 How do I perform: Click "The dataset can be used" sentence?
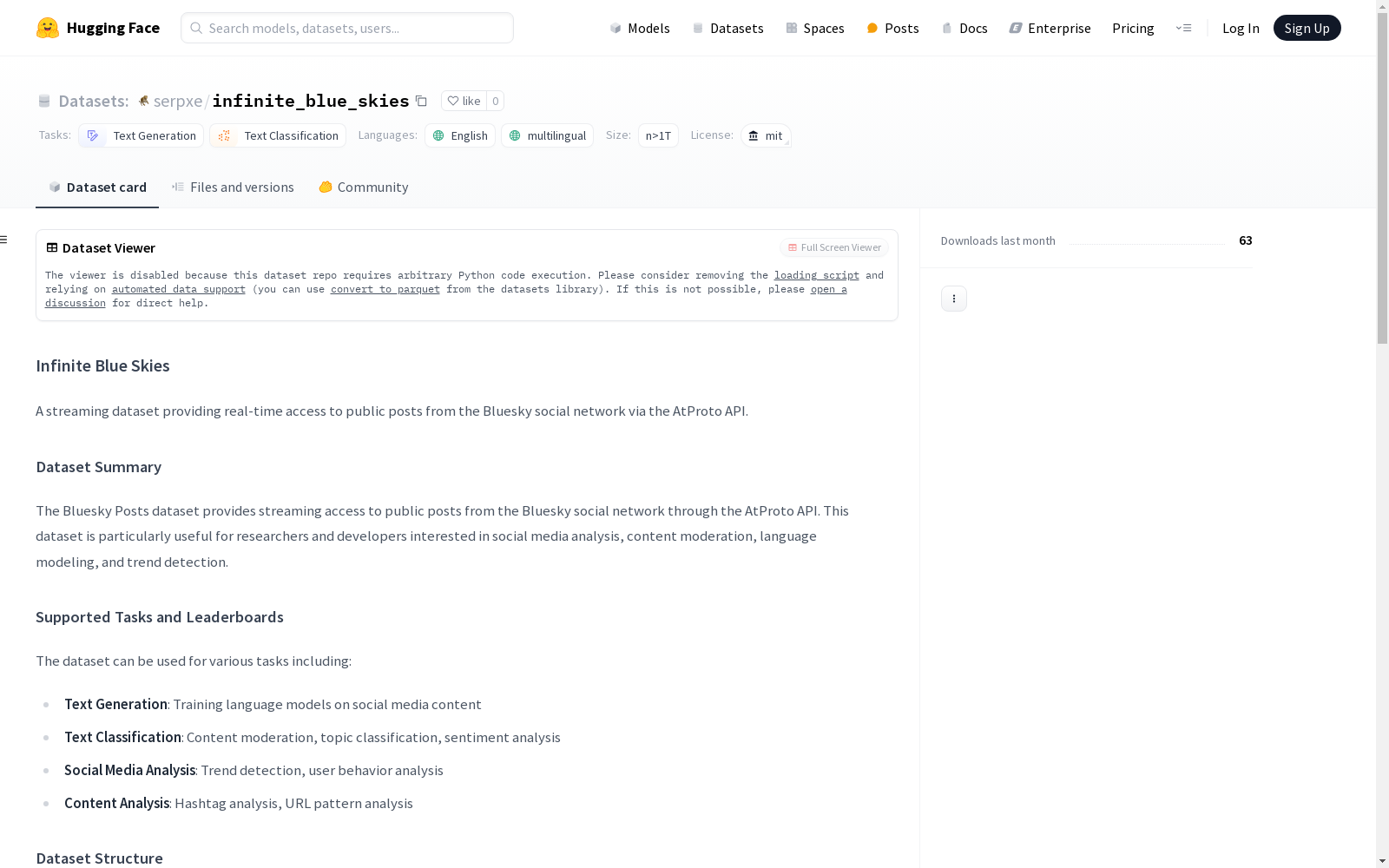[x=194, y=661]
